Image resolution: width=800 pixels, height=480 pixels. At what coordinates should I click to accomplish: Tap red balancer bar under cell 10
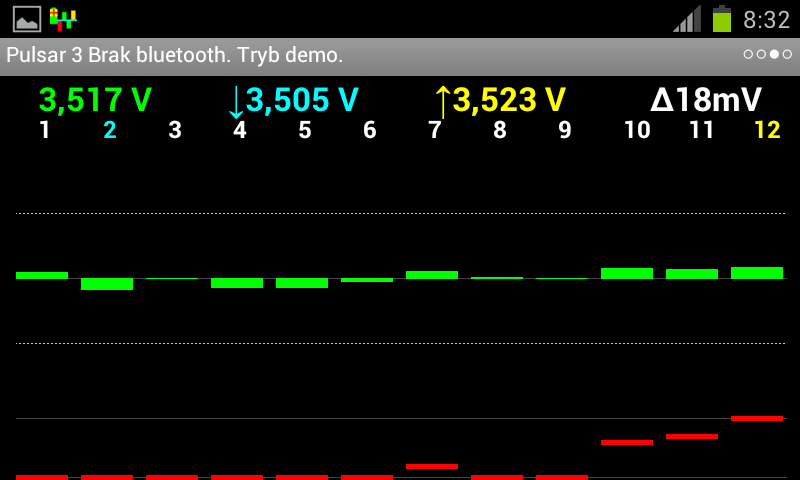tap(627, 442)
